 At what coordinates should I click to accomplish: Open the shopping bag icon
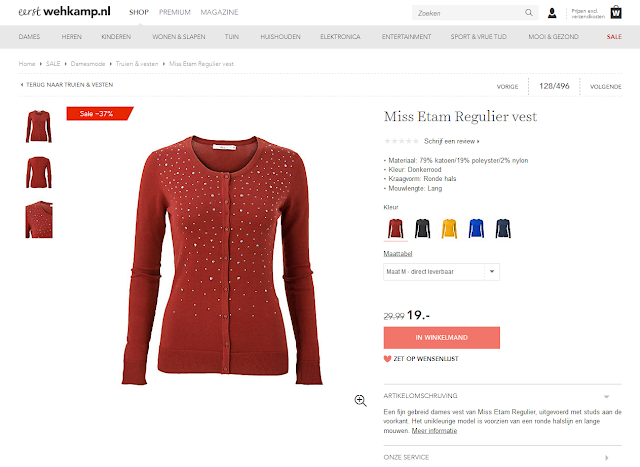click(616, 12)
